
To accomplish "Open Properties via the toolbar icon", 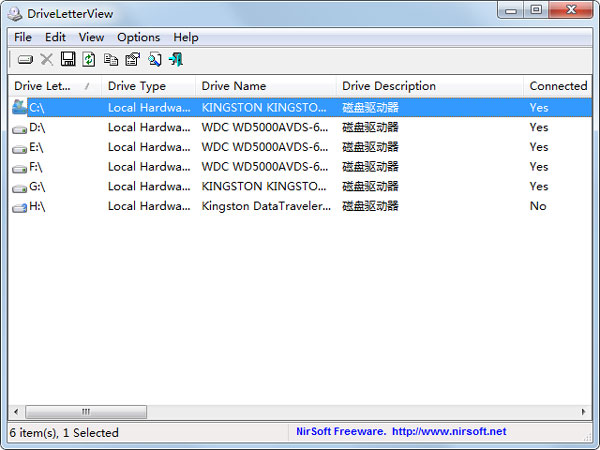I will pos(132,60).
